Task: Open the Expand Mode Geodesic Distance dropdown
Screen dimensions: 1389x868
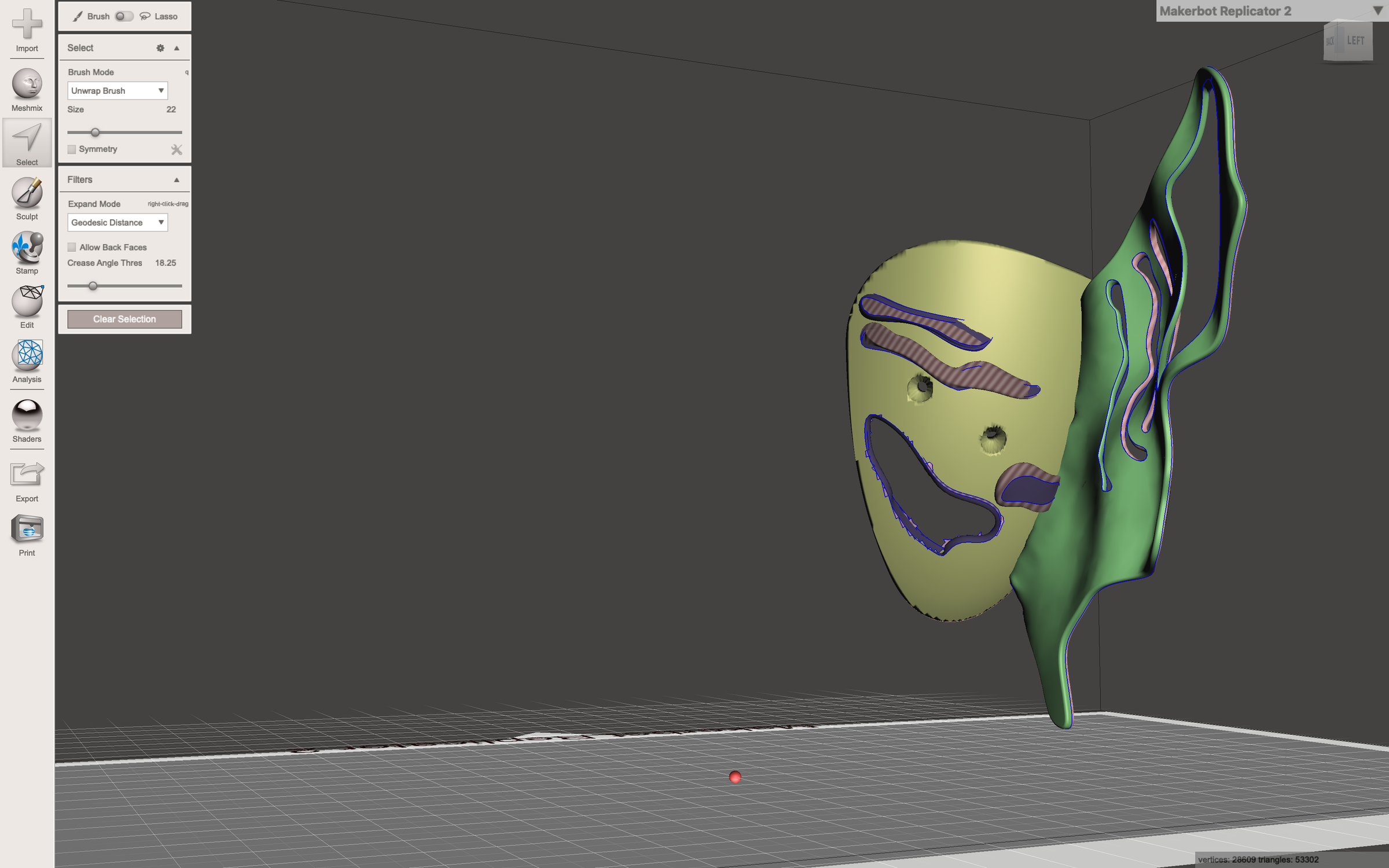Action: (117, 222)
